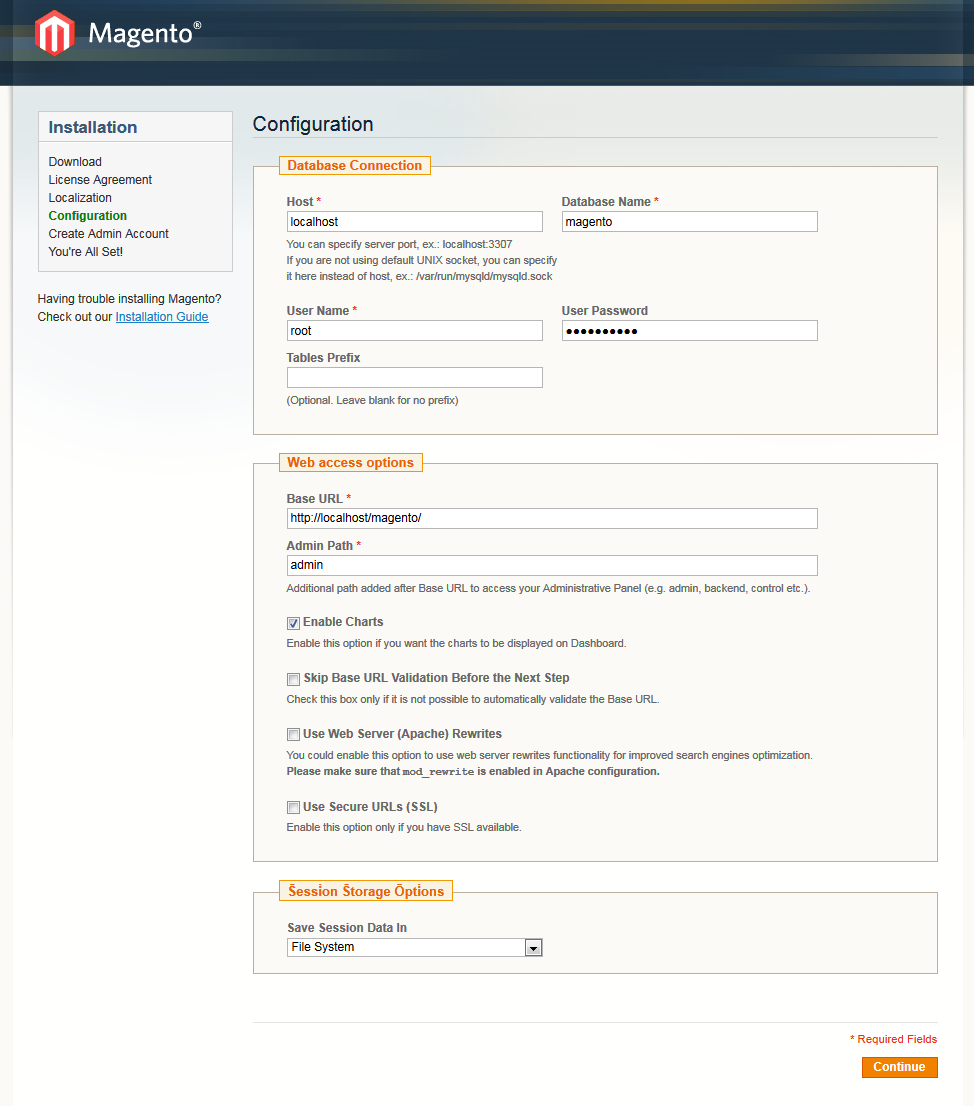Screen dimensions: 974x1106
Task: Select the Localization step in sidebar
Action: tap(80, 198)
